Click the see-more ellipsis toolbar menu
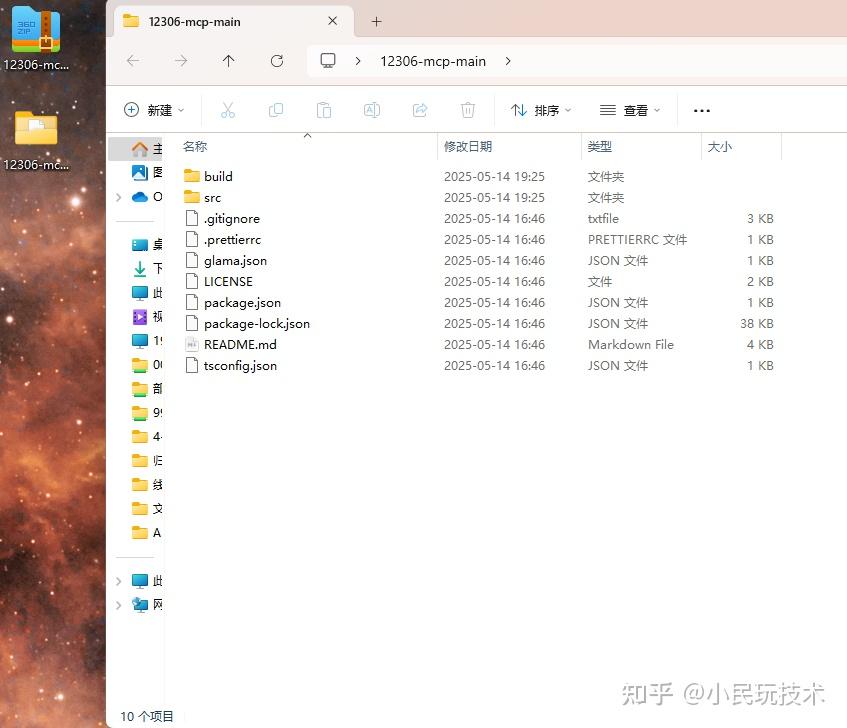The height and width of the screenshot is (728, 847). [x=701, y=110]
